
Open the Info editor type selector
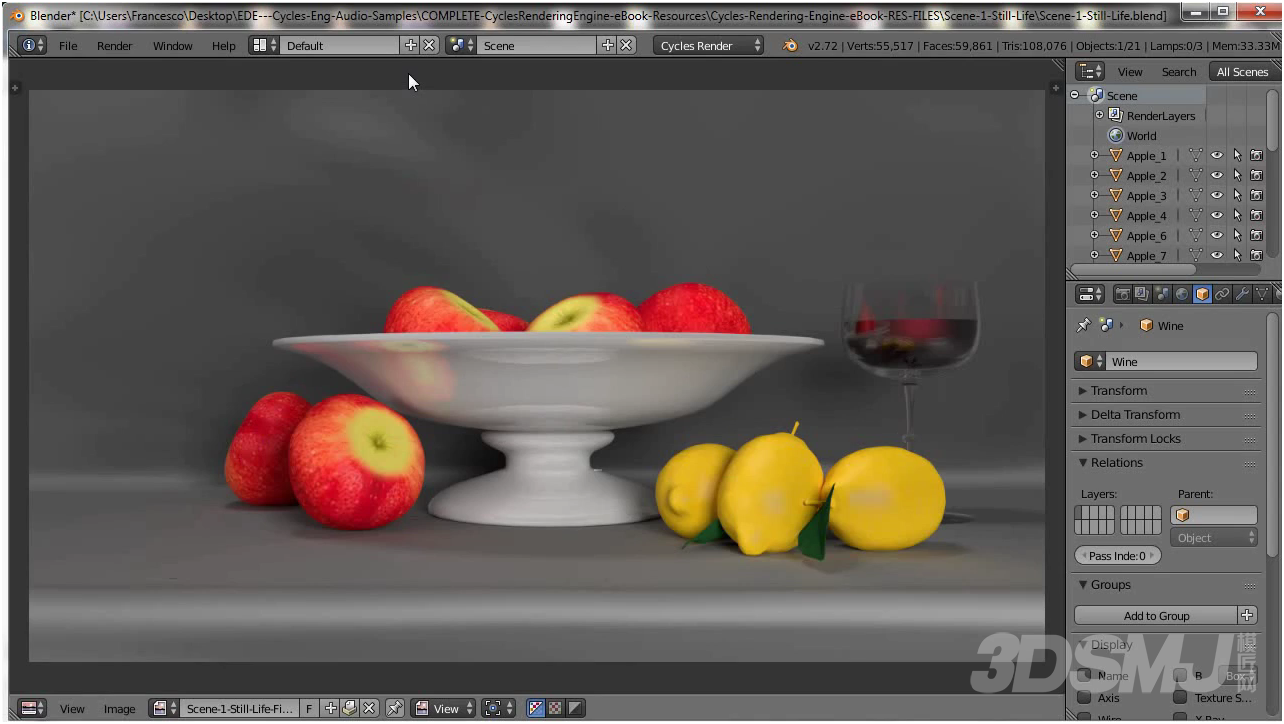pos(32,45)
